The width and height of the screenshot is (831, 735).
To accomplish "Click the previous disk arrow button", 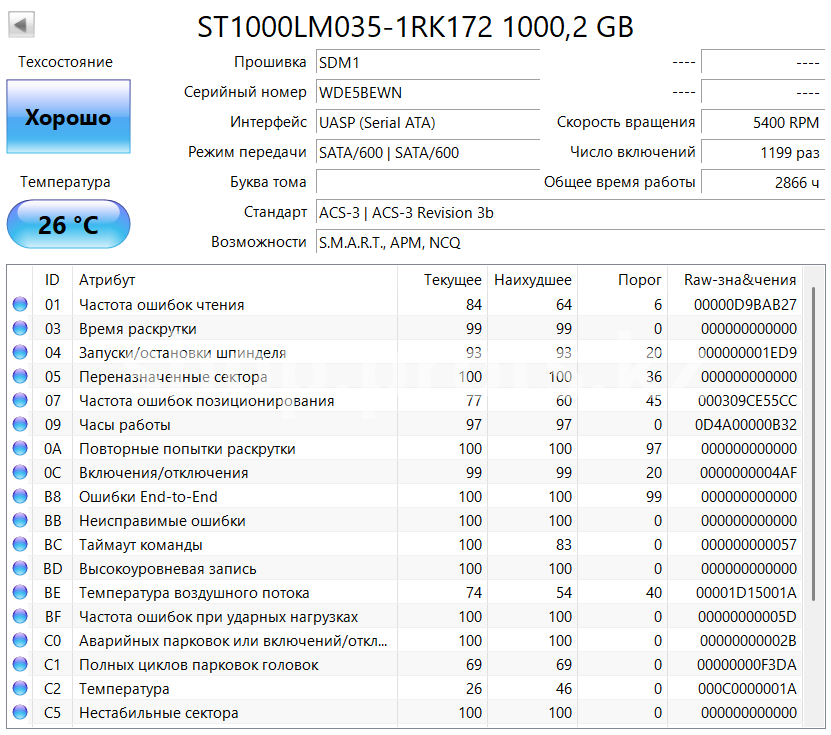I will pyautogui.click(x=21, y=24).
